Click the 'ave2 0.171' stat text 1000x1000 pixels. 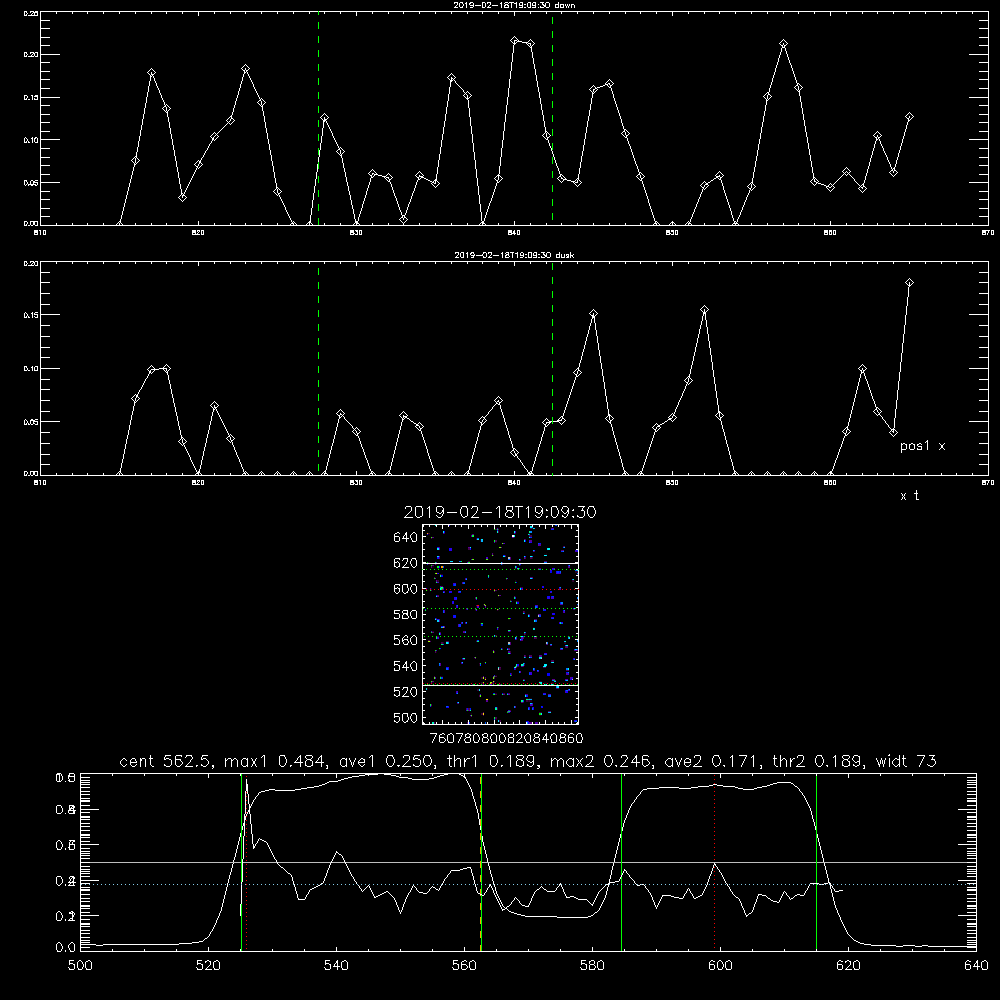[x=713, y=761]
